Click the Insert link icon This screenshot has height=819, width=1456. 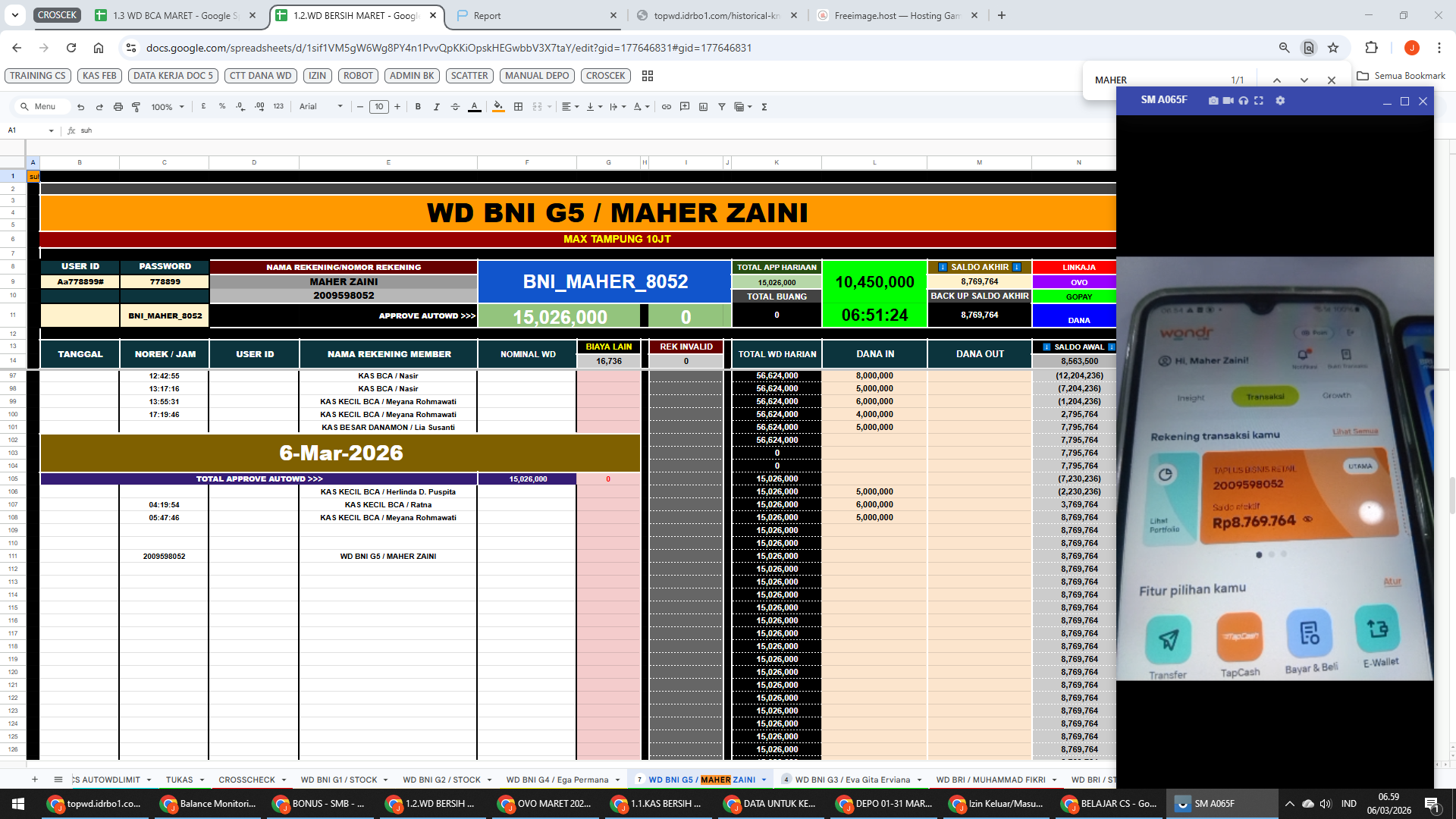click(666, 107)
